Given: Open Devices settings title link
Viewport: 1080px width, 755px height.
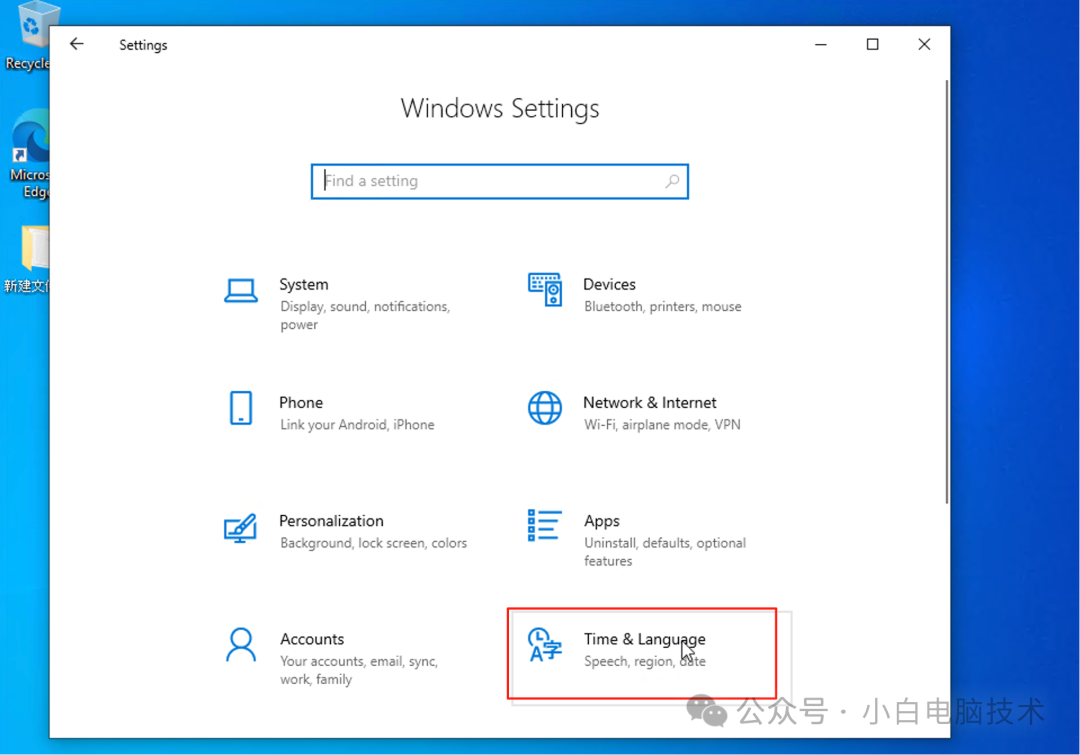Looking at the screenshot, I should point(610,285).
